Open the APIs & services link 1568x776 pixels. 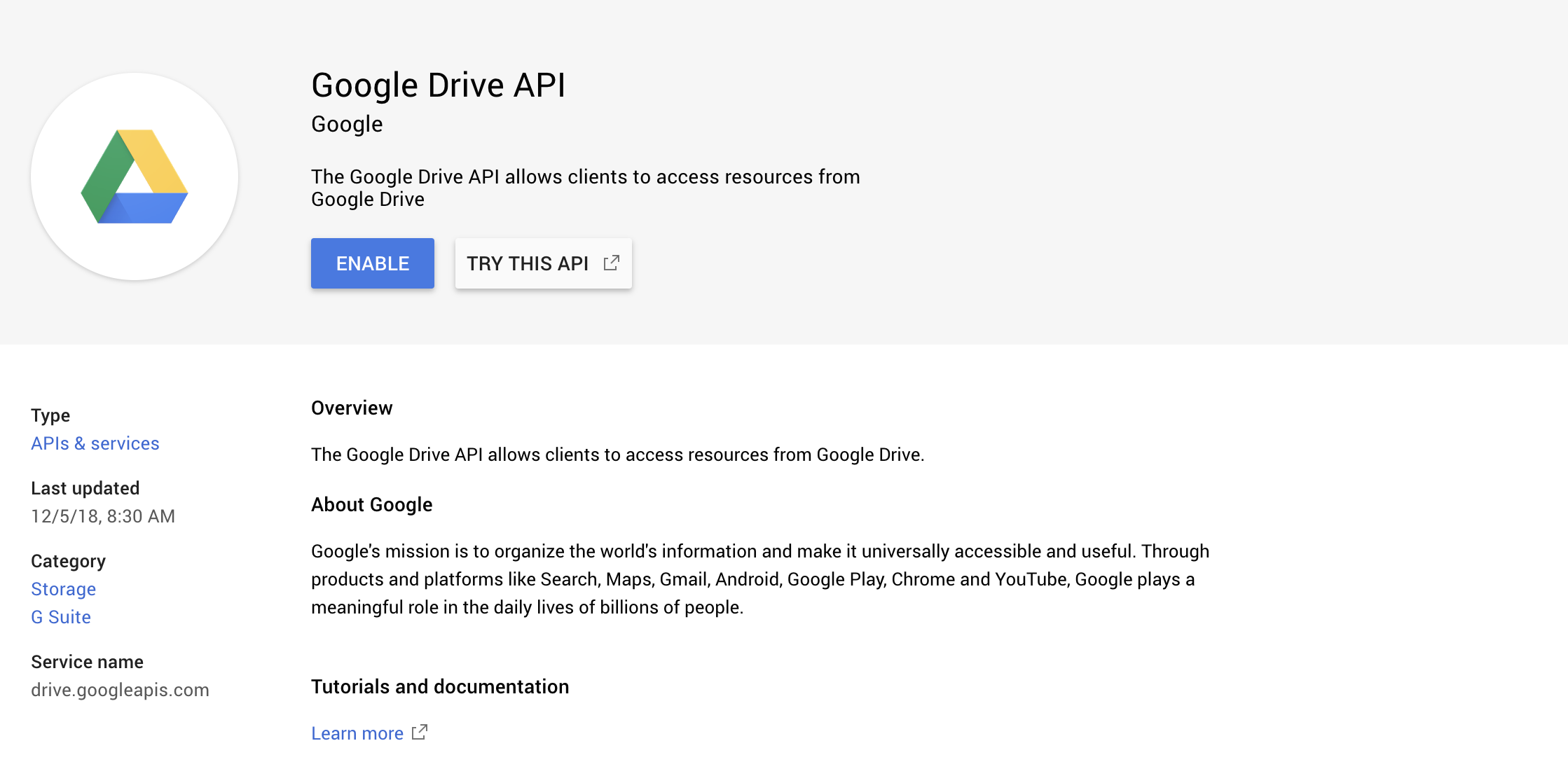[95, 443]
